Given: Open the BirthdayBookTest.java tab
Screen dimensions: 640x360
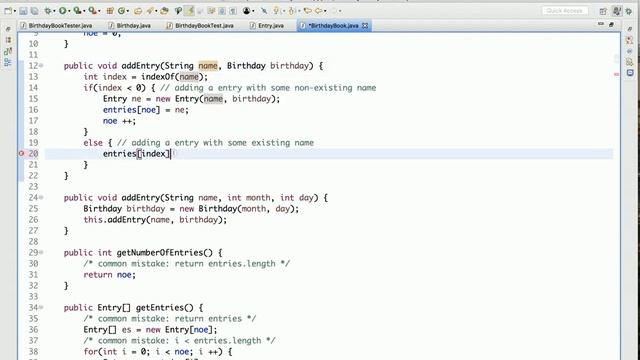Looking at the screenshot, I should (200, 25).
